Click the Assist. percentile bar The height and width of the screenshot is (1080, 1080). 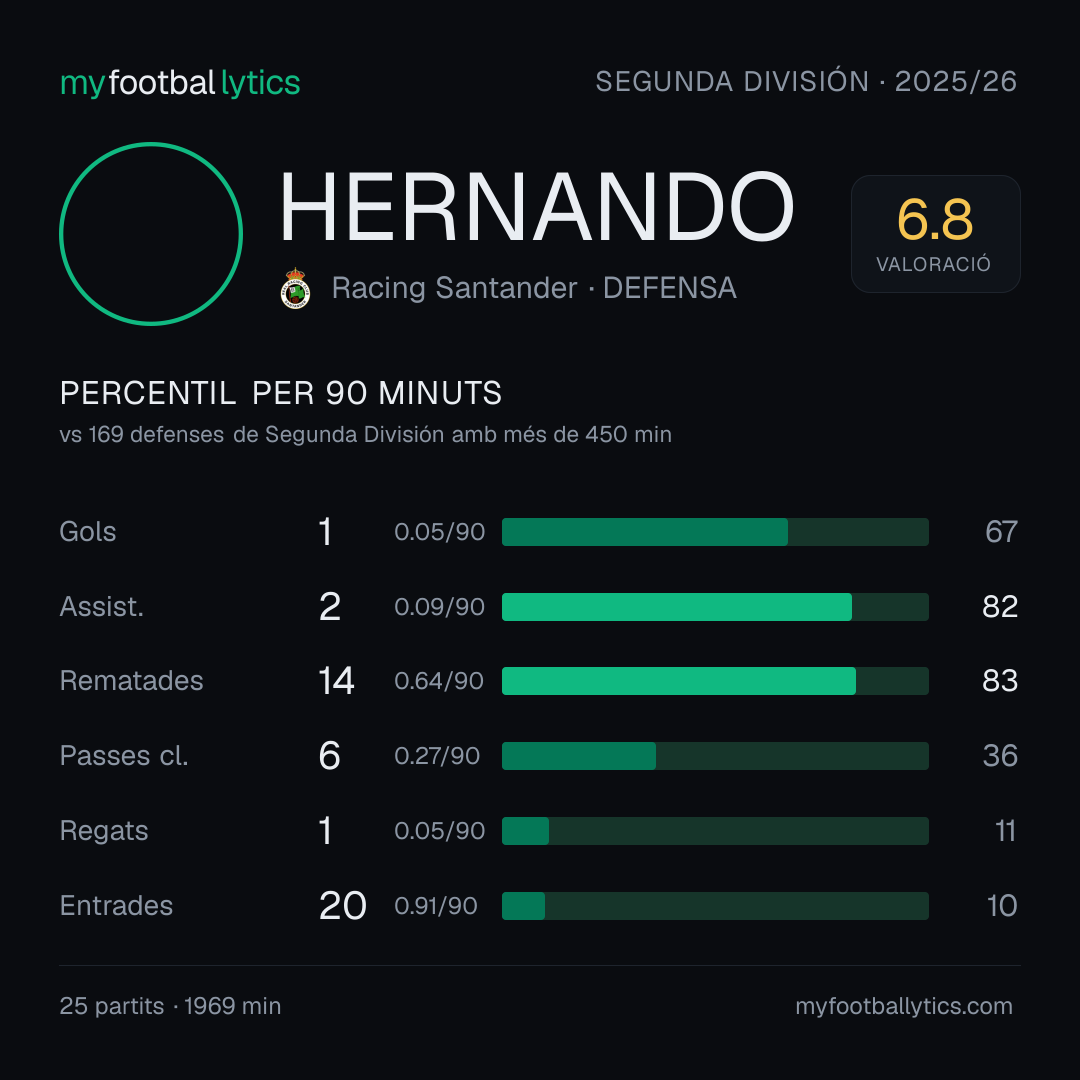pos(715,607)
